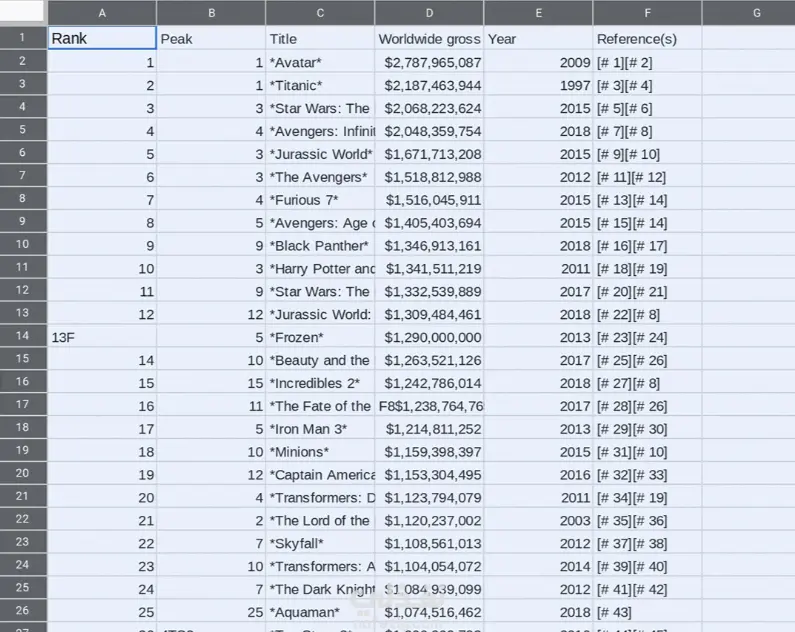Screen dimensions: 795x632
Task: Click the 'Peak' header cell
Action: click(x=211, y=39)
